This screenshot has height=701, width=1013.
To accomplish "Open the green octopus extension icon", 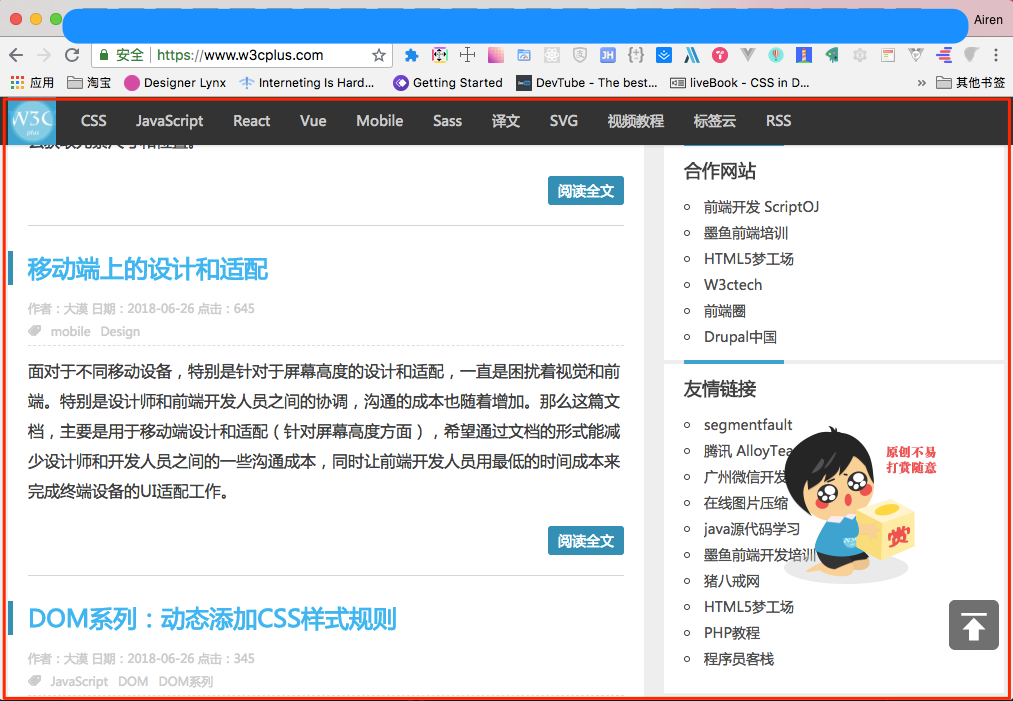I will (832, 56).
